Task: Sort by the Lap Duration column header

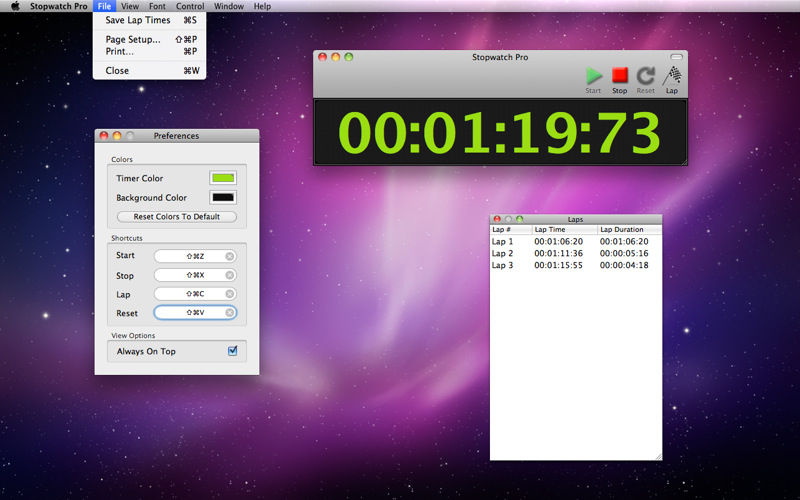Action: tap(630, 230)
